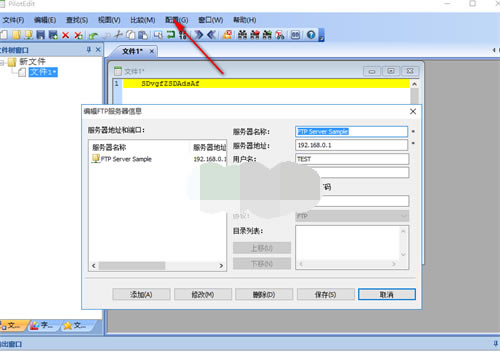Click the Save file toolbar icon

tap(40, 35)
